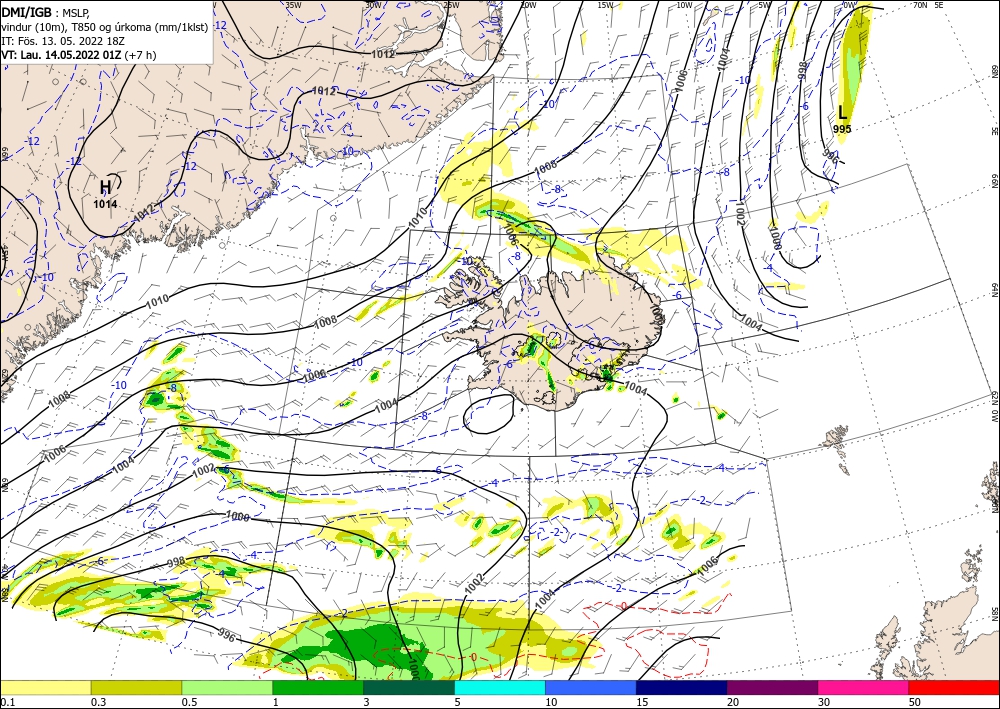
Task: Click the 15 legend scale label
Action: (642, 702)
